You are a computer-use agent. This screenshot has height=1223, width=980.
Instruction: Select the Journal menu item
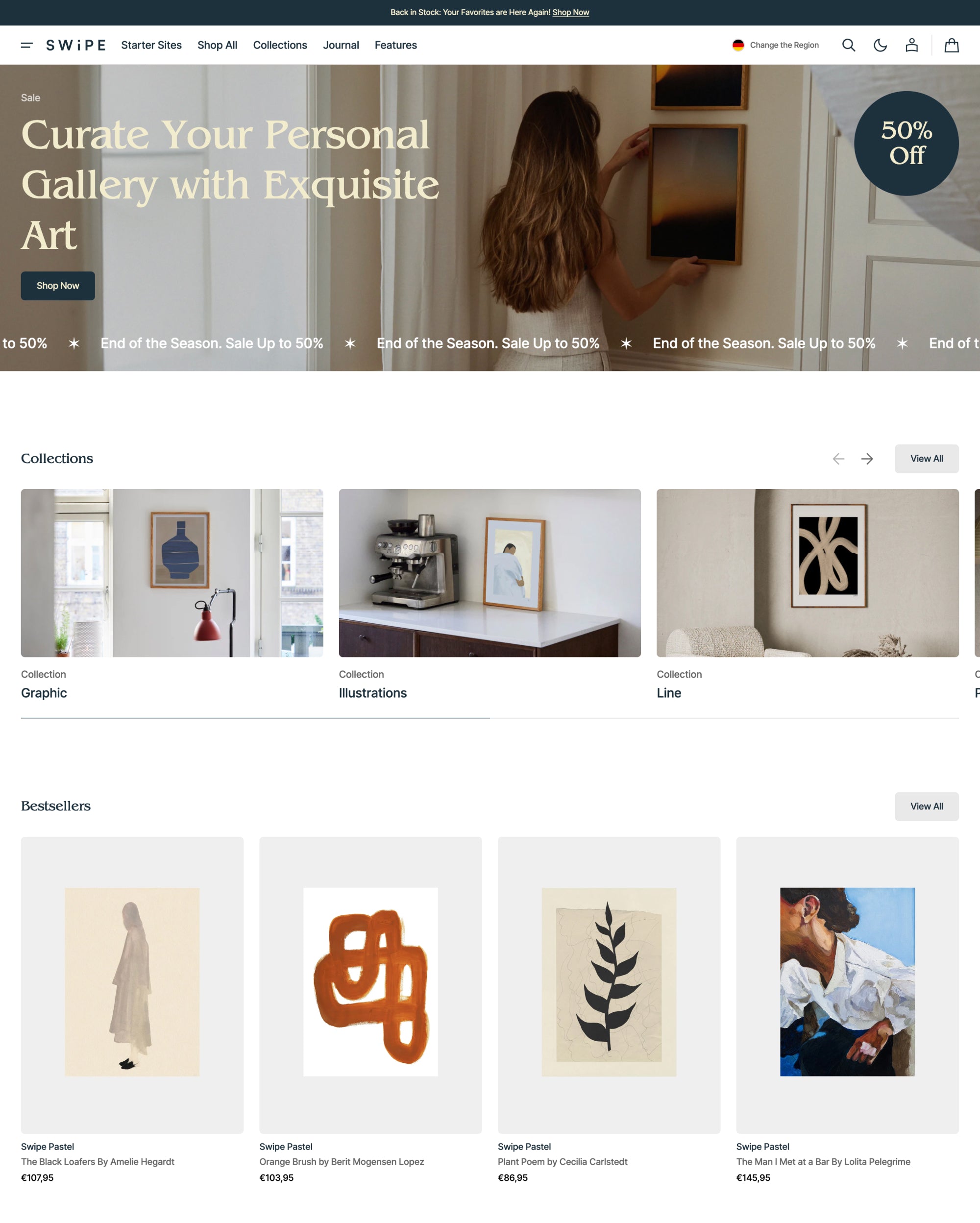[x=340, y=45]
